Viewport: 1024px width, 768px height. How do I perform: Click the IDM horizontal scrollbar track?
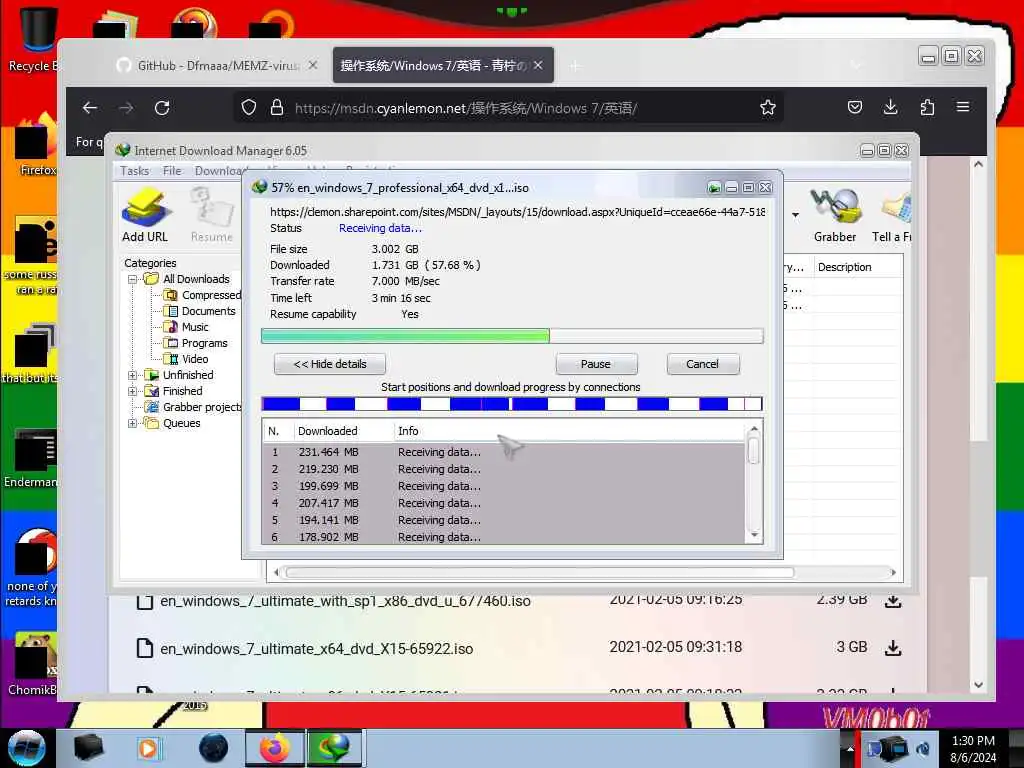pyautogui.click(x=584, y=573)
